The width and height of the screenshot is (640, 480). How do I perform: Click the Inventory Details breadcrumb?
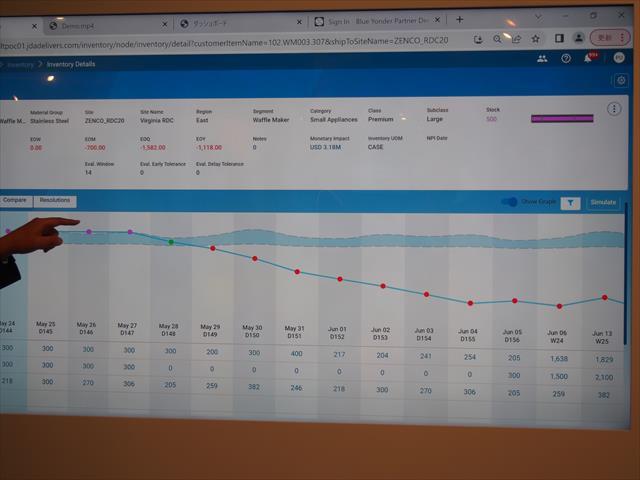click(71, 64)
